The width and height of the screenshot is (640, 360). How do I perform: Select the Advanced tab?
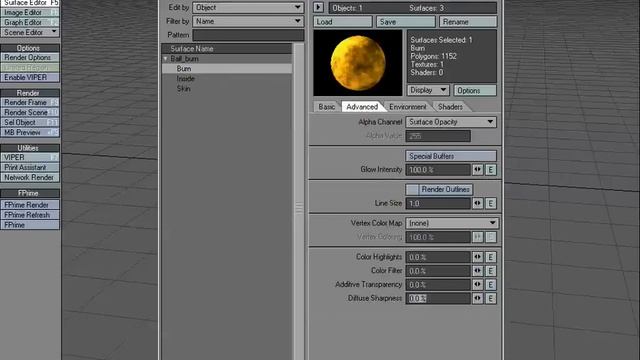click(362, 107)
